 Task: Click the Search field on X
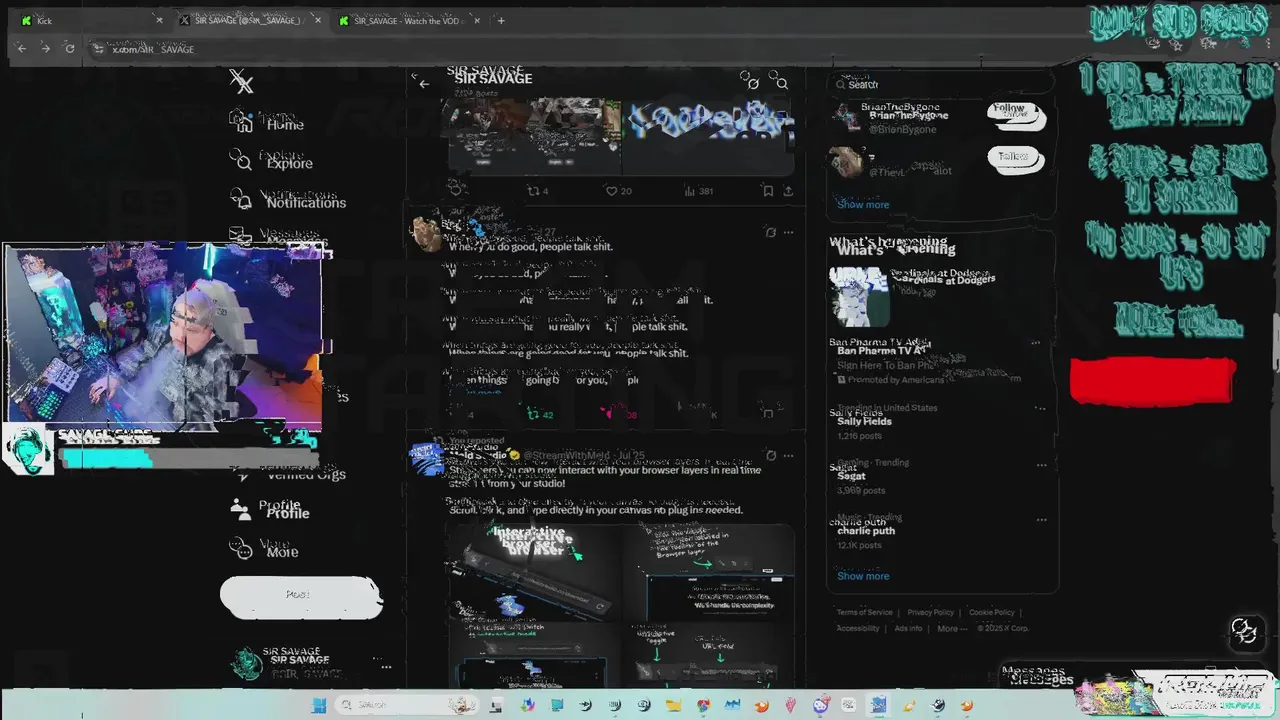coord(941,84)
